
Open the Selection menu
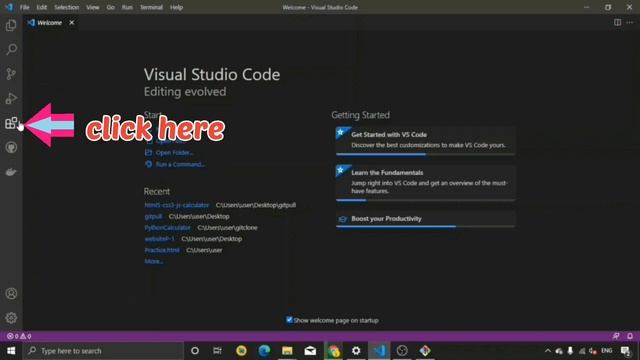pos(67,7)
